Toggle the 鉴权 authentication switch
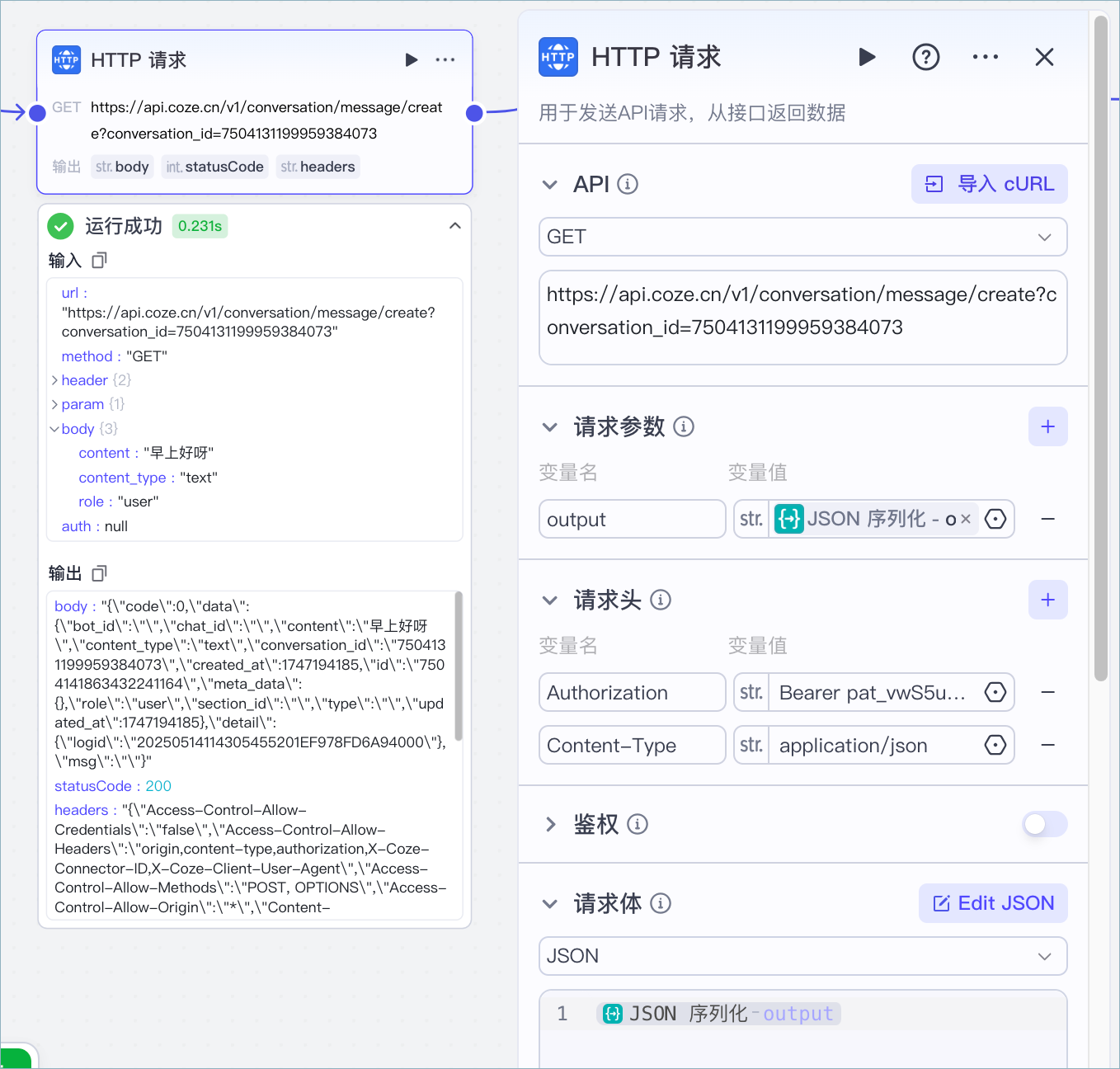The image size is (1120, 1069). point(1044,824)
